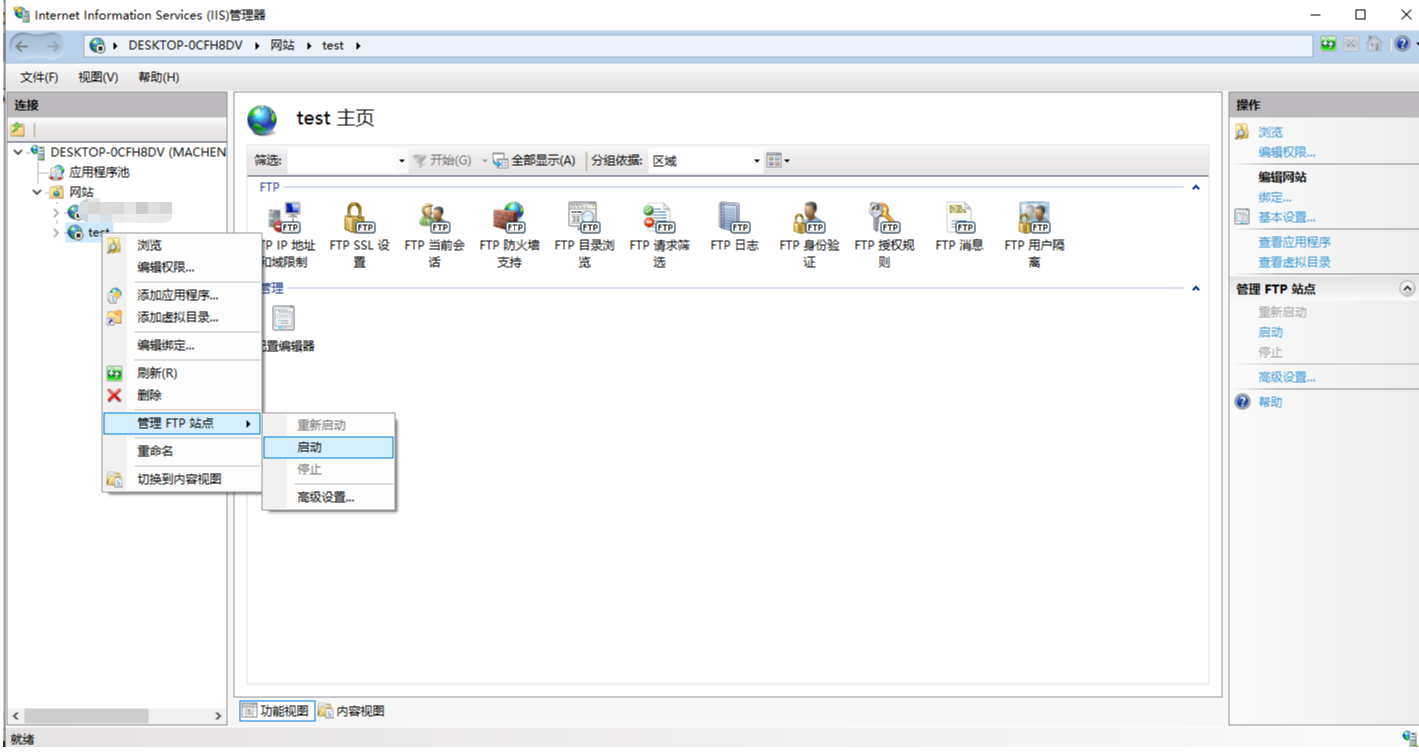
Task: Click the back navigation arrow
Action: click(24, 45)
